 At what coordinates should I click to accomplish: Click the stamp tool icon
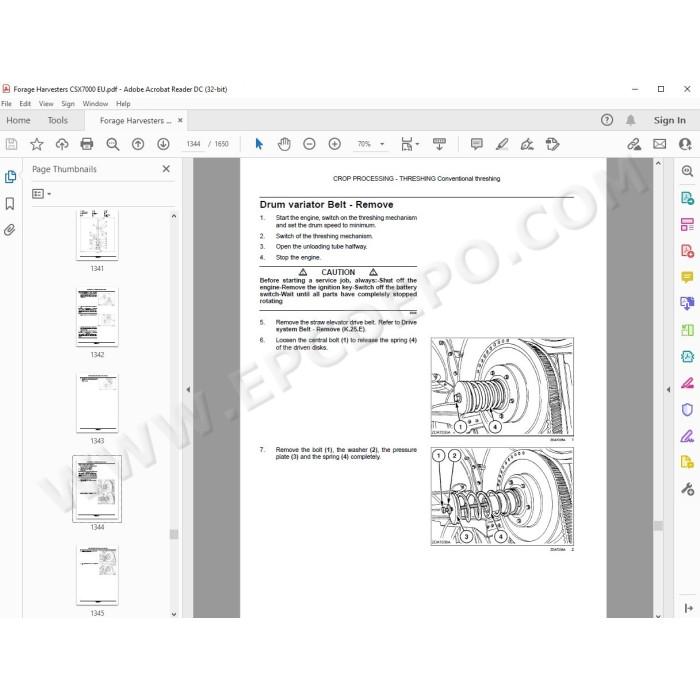click(x=553, y=144)
